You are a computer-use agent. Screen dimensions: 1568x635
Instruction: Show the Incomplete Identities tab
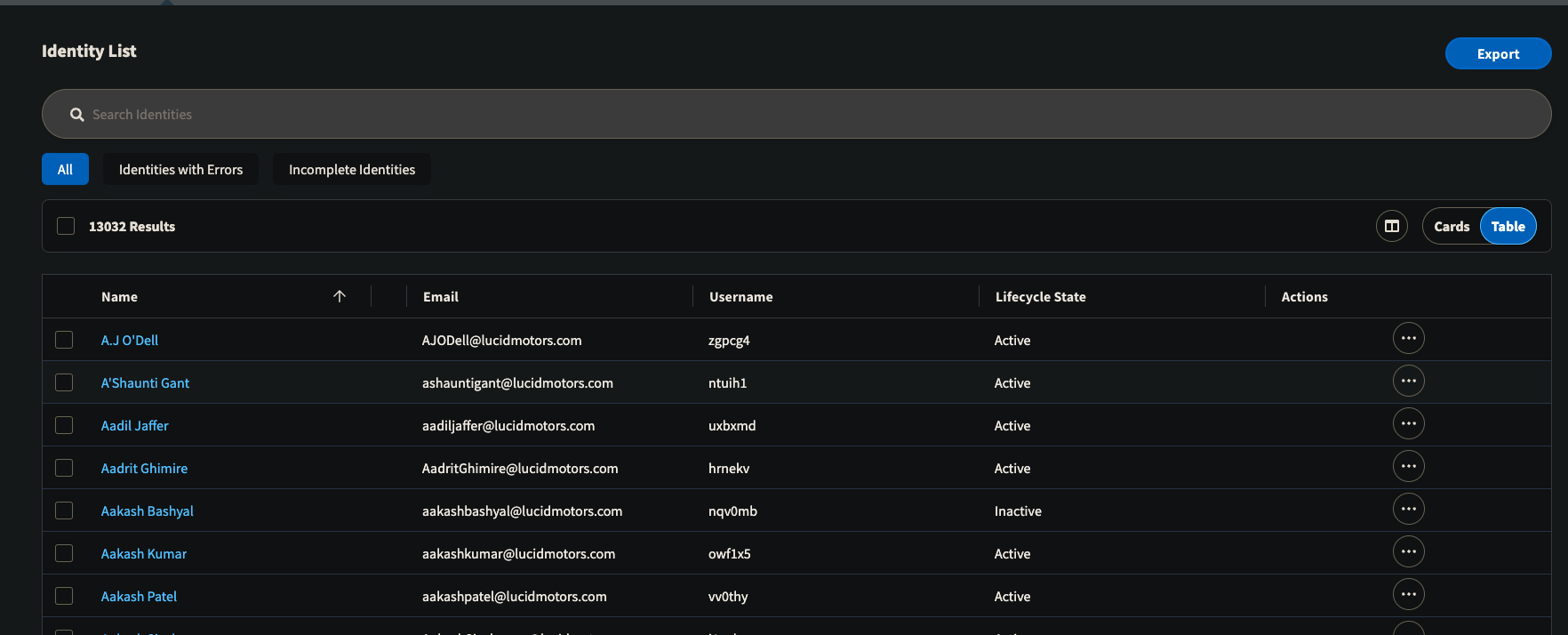352,169
